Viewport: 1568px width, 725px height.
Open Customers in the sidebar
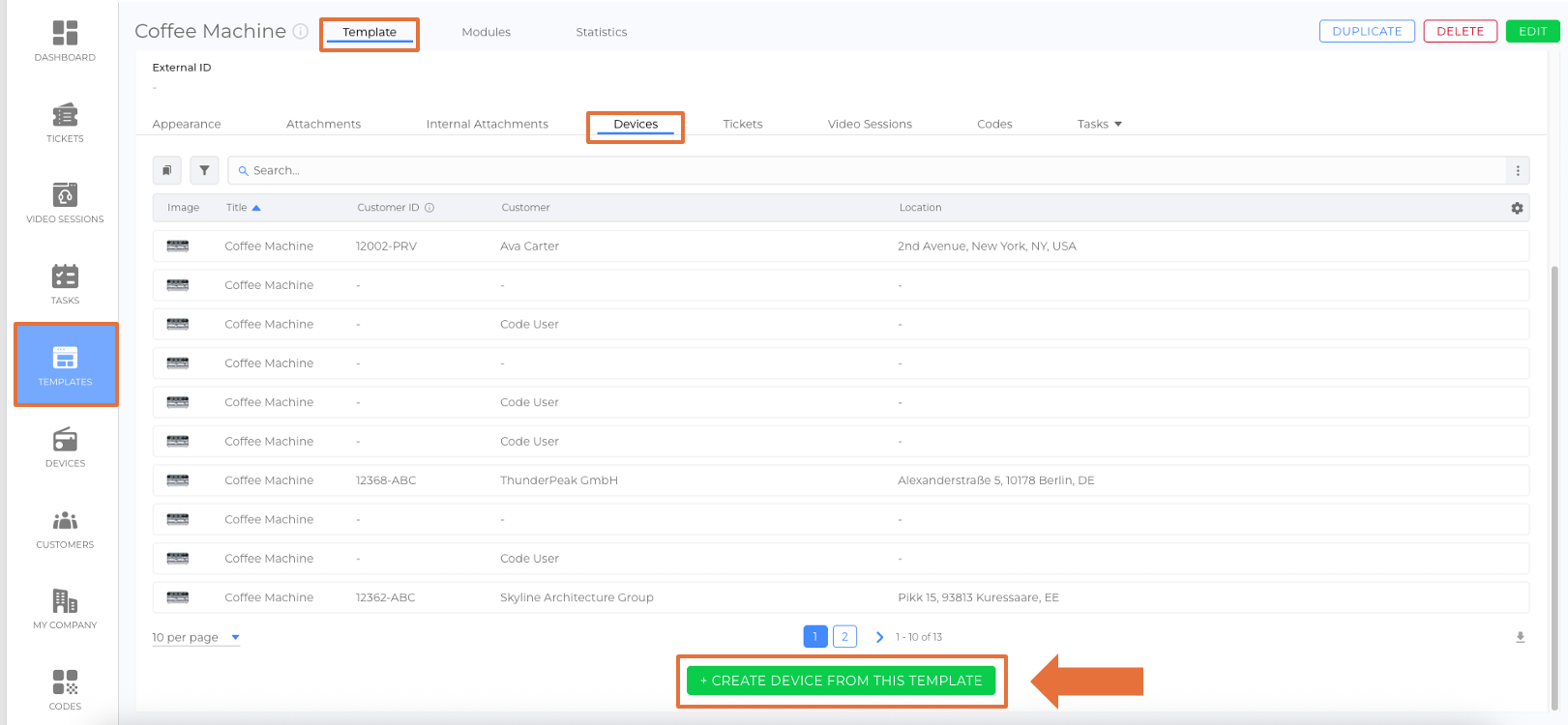(x=65, y=529)
